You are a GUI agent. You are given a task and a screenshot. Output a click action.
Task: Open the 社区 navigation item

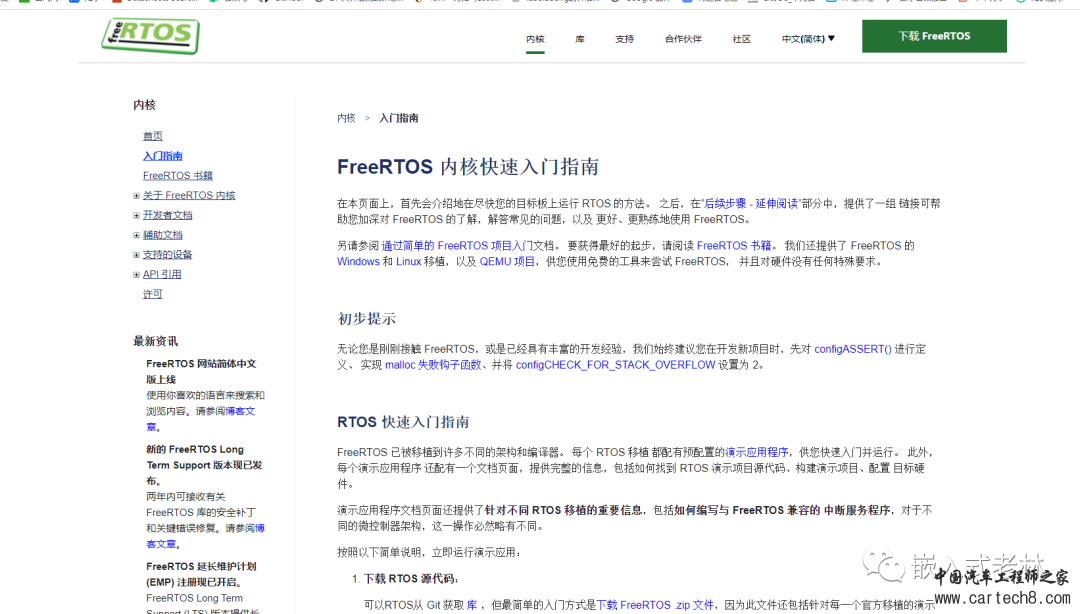click(742, 39)
